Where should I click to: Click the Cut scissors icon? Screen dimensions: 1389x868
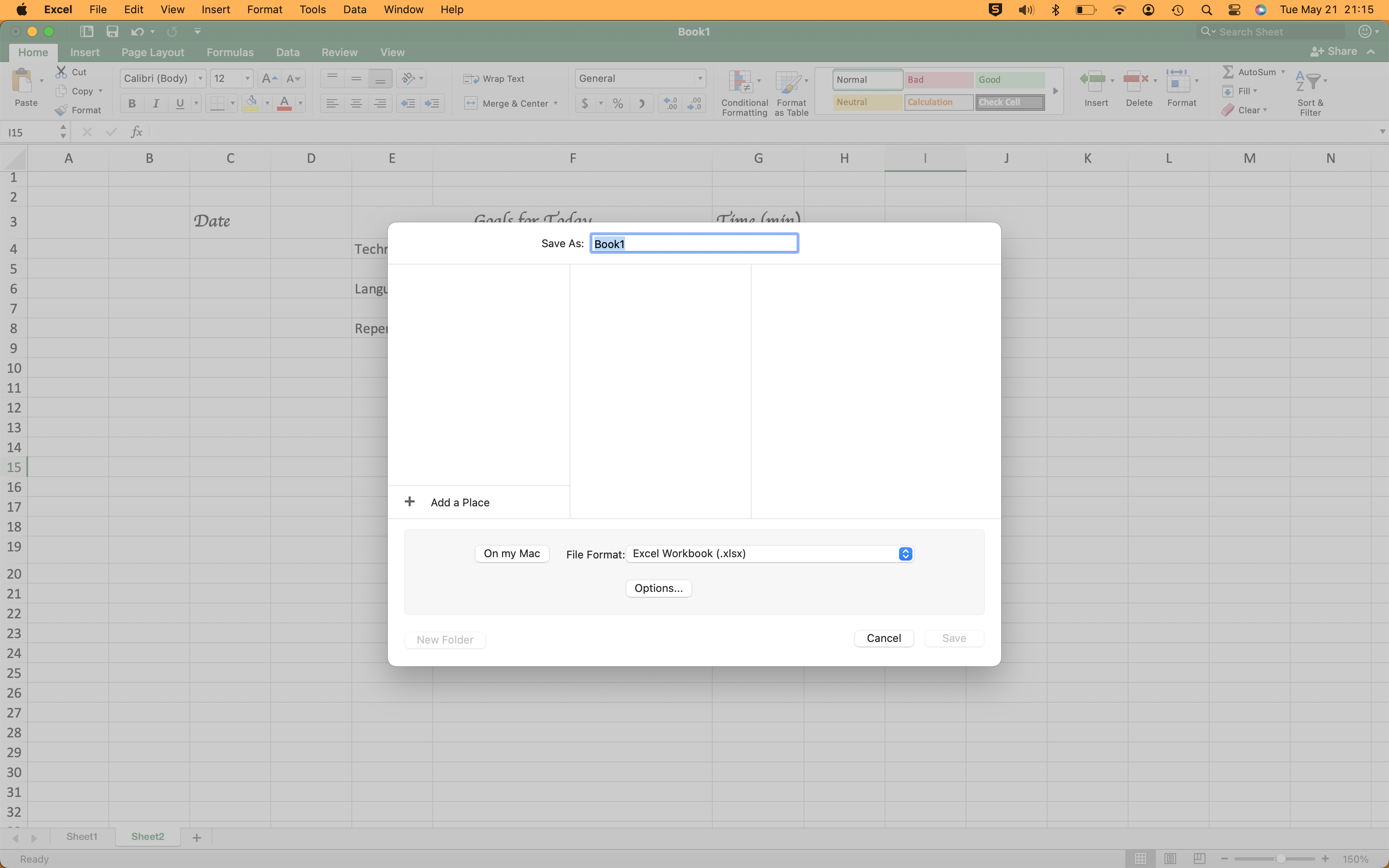click(62, 72)
